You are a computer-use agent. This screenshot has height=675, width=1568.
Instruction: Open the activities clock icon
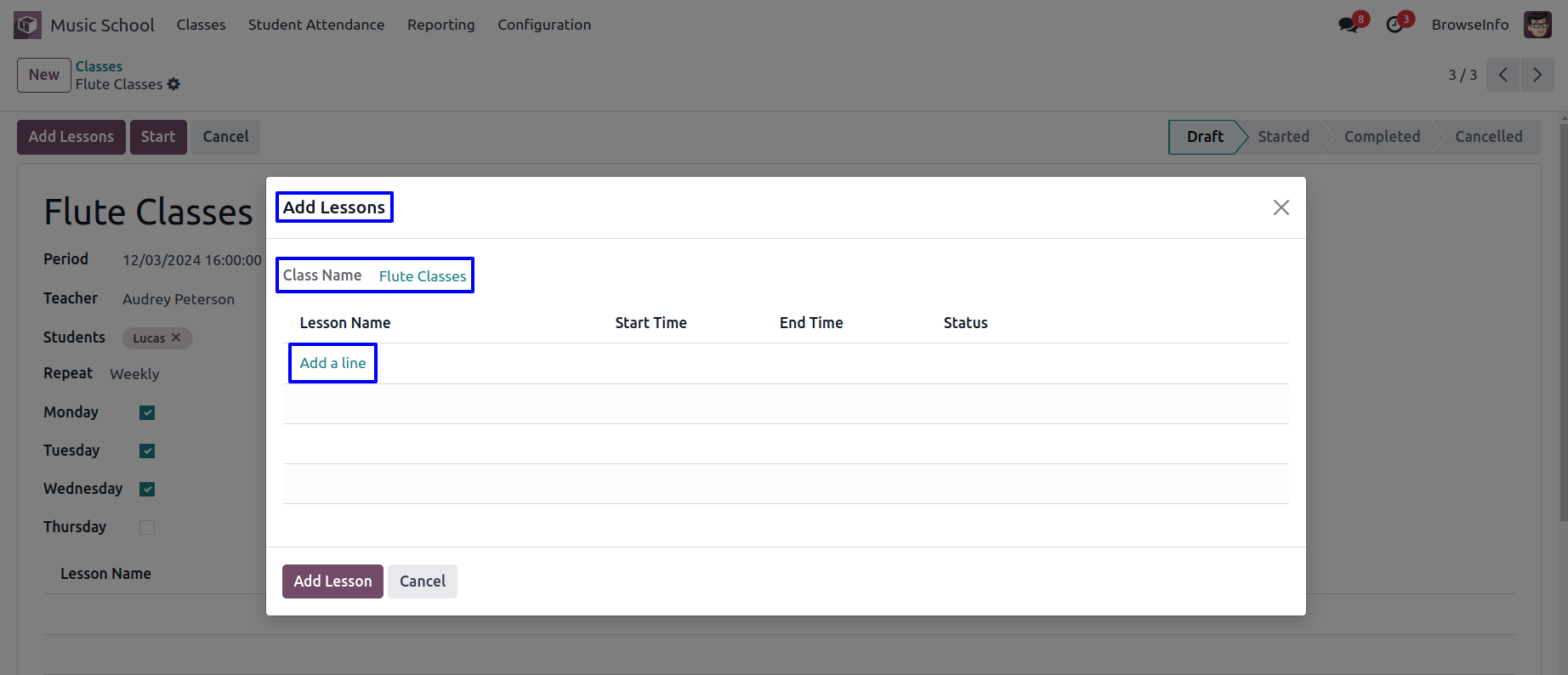1395,25
